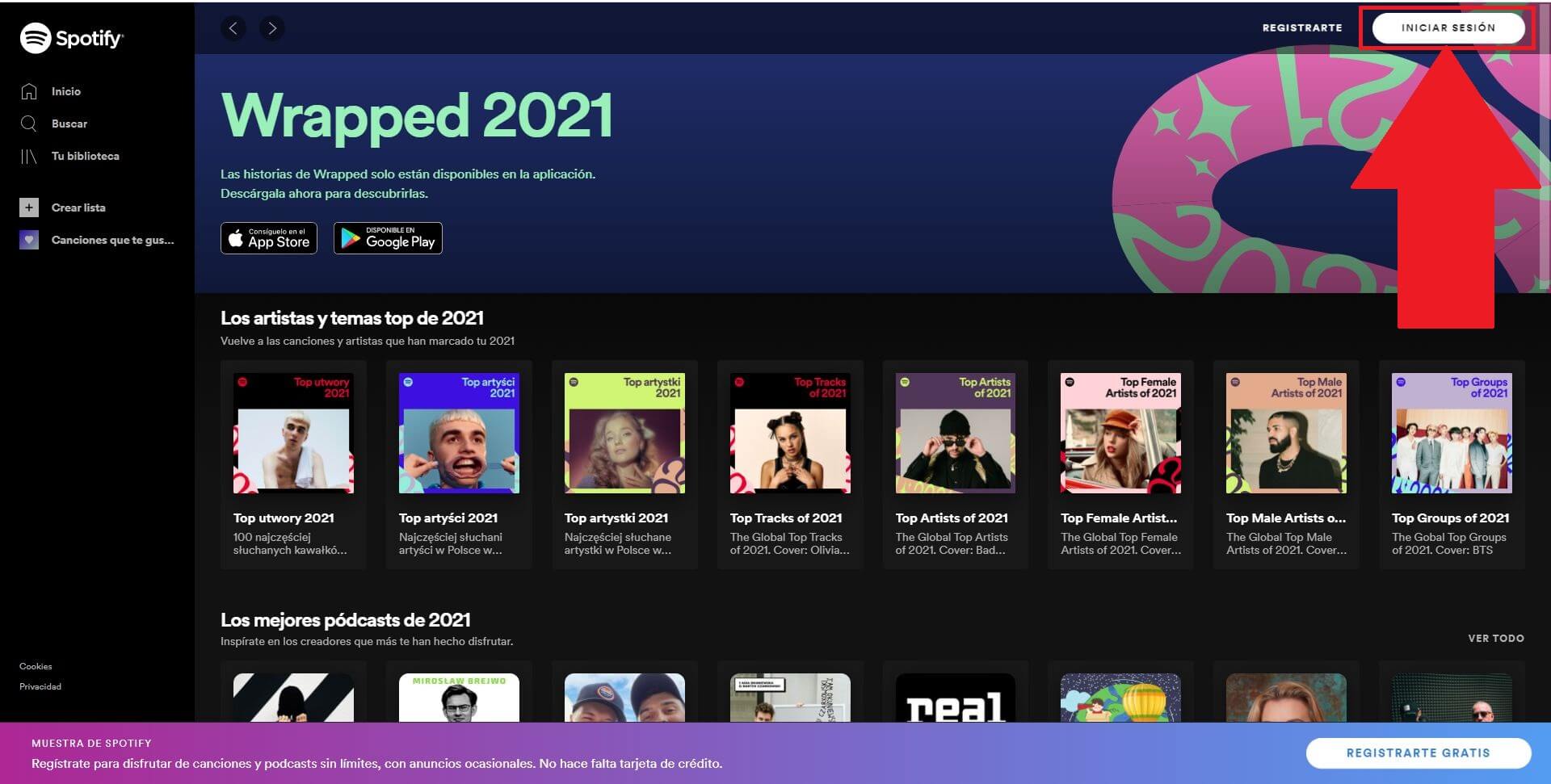Screen dimensions: 1551x784
Task: Open the Privacidad link
Action: pyautogui.click(x=40, y=686)
